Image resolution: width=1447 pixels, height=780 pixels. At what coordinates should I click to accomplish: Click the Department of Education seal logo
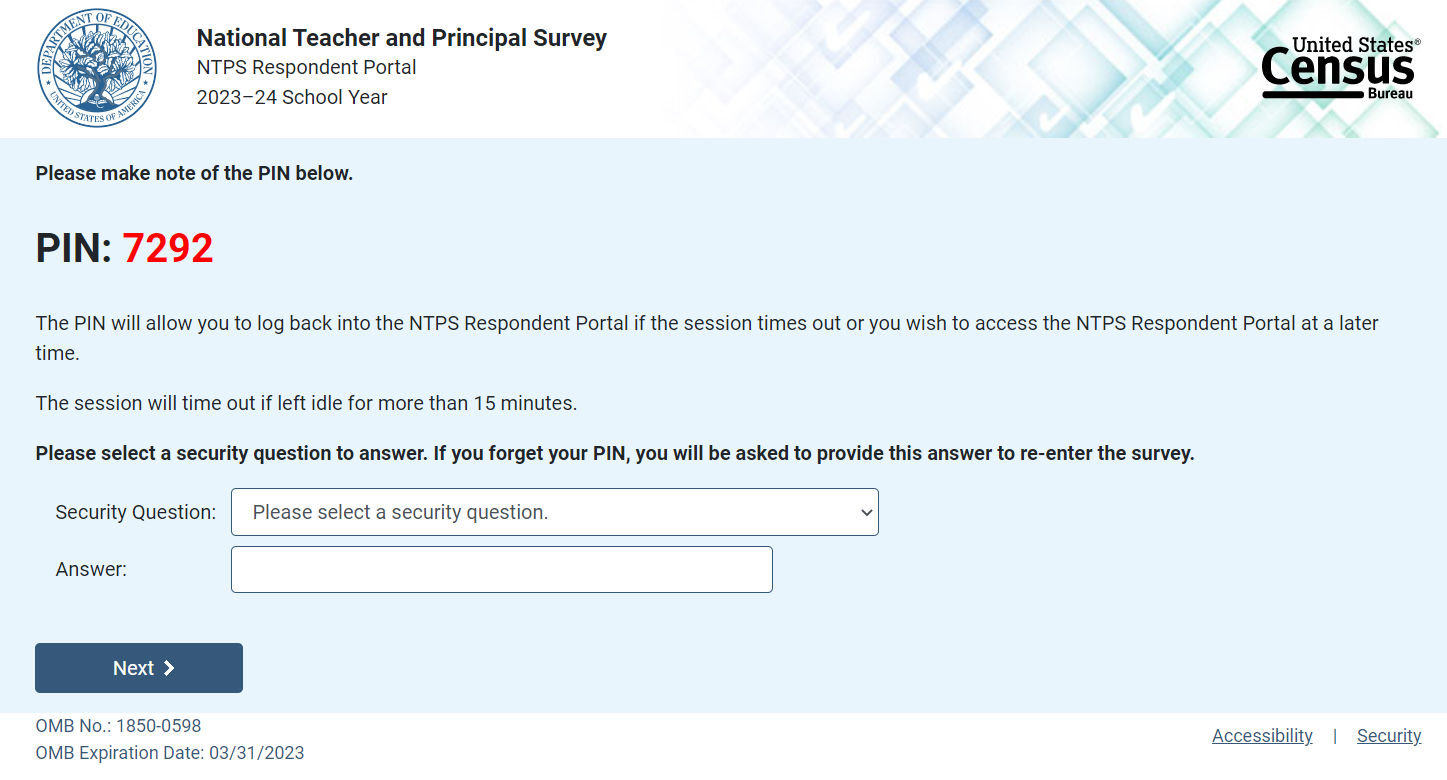[96, 69]
